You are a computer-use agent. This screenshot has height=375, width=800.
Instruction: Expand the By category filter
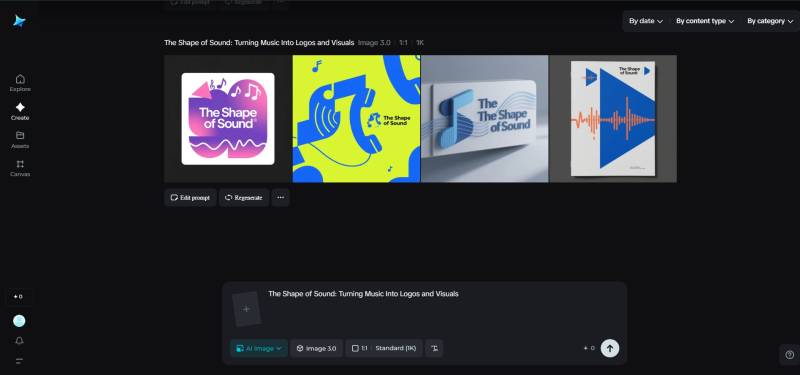770,21
